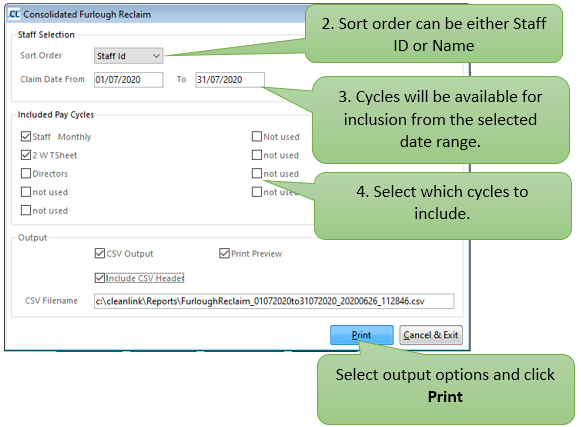
Task: Click the Consolidated Furlough Reclaim title bar
Action: tap(156, 14)
